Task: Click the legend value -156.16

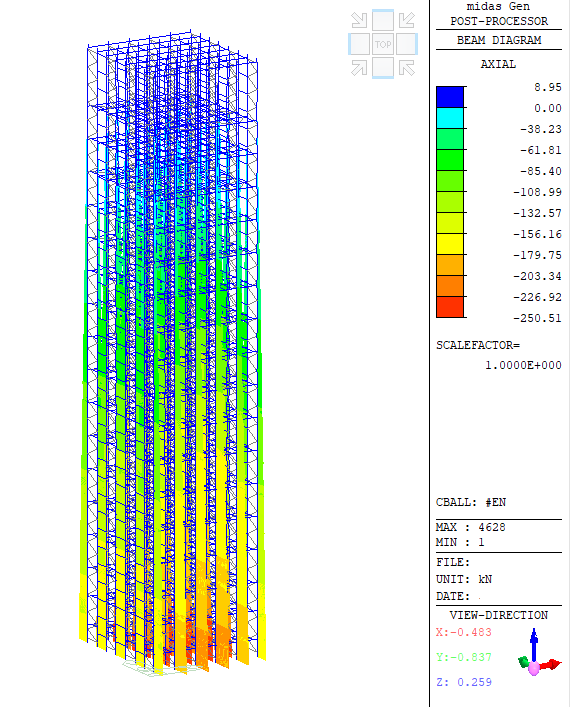Action: point(537,234)
